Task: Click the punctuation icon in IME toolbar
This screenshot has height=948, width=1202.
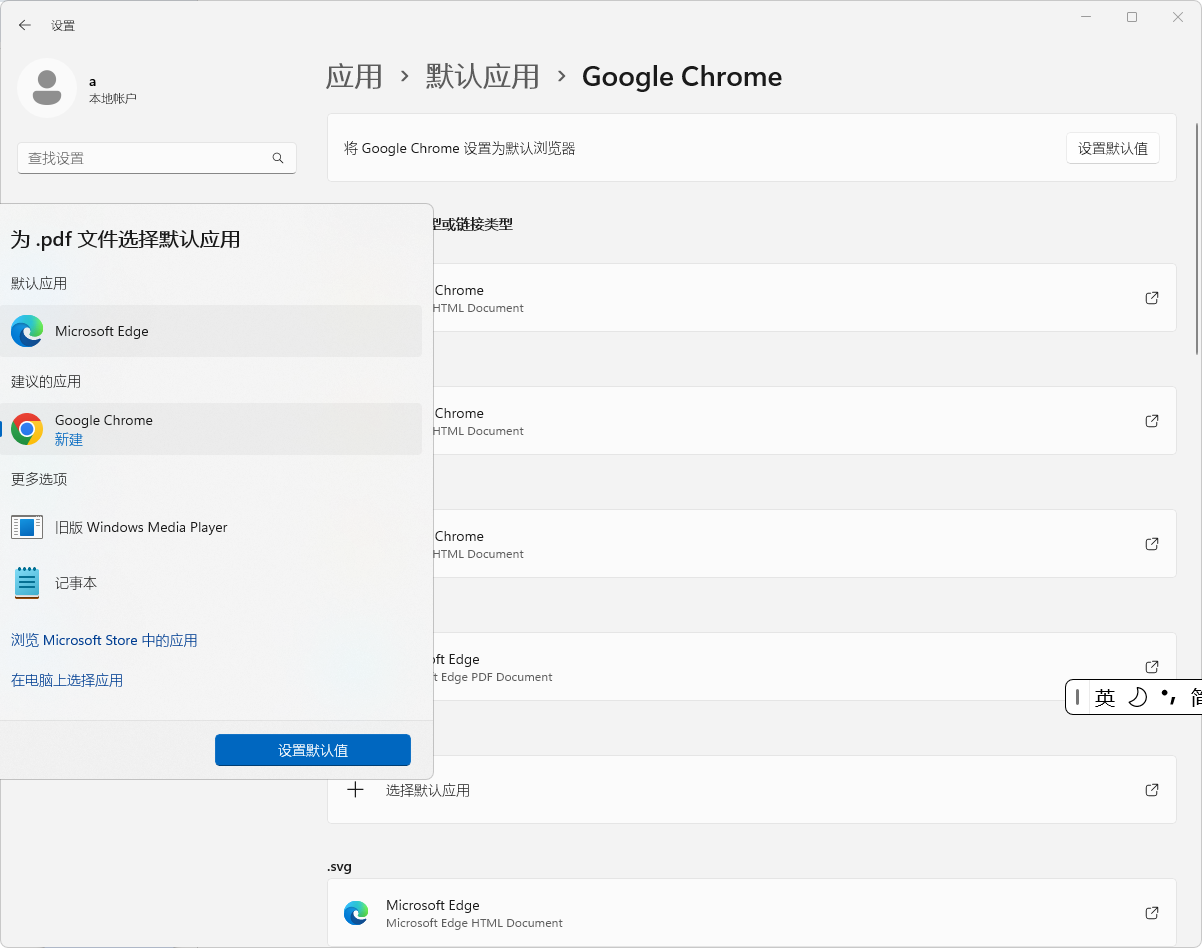Action: tap(1168, 697)
